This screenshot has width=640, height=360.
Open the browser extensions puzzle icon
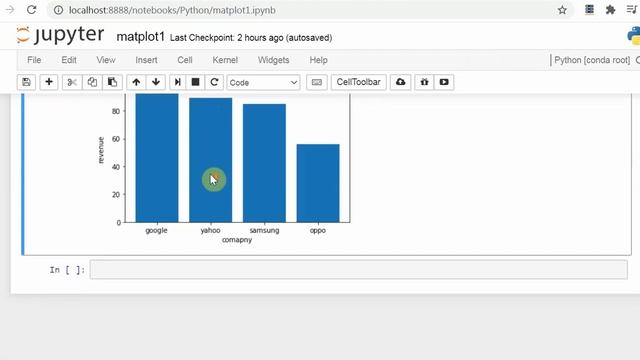(x=611, y=10)
